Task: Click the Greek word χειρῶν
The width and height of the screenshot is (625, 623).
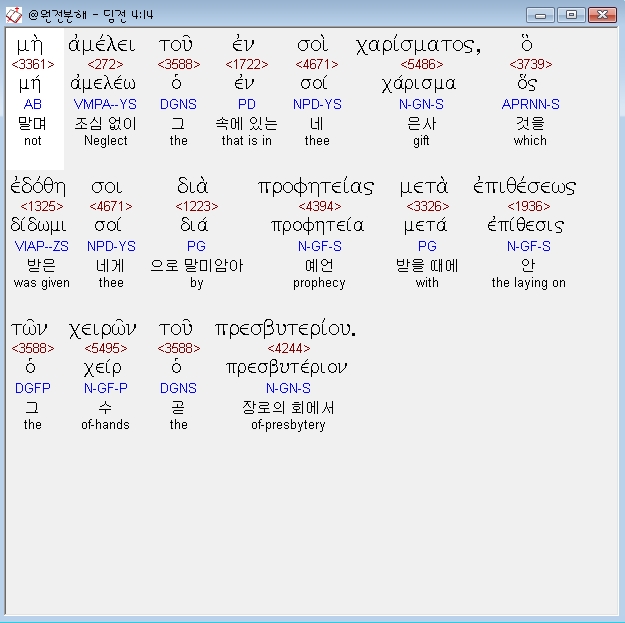Action: [x=102, y=330]
